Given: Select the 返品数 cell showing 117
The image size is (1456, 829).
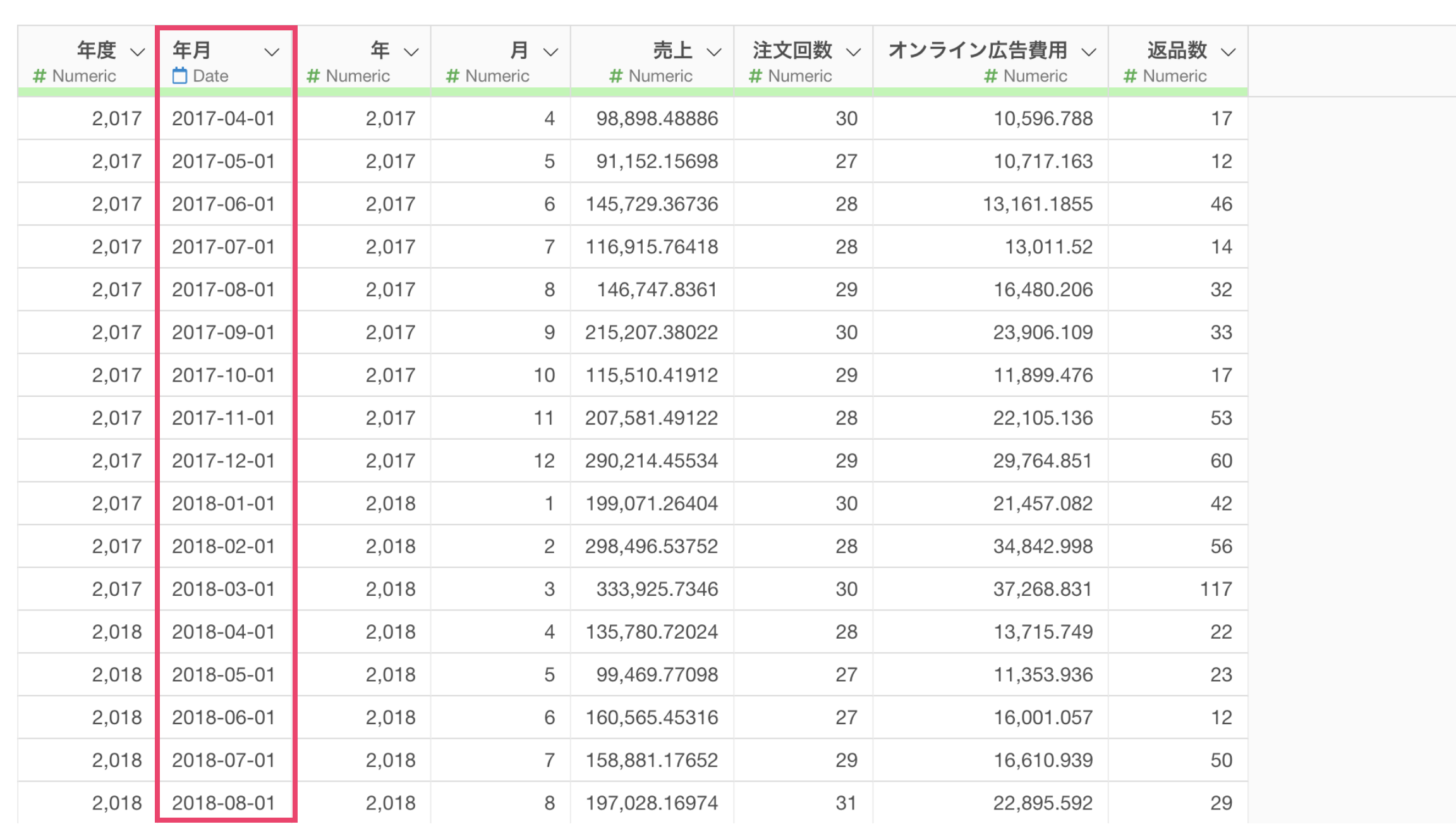Looking at the screenshot, I should [x=1215, y=589].
